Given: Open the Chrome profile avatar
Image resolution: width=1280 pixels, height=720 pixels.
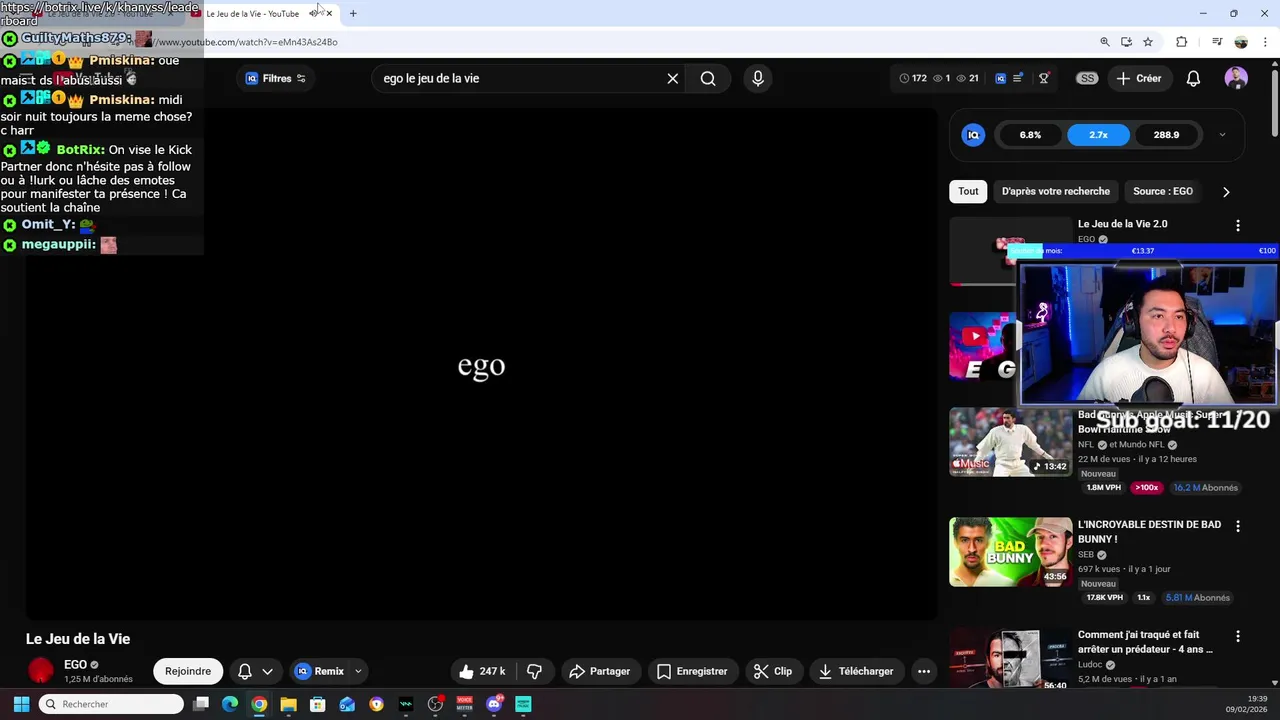Looking at the screenshot, I should (1241, 42).
